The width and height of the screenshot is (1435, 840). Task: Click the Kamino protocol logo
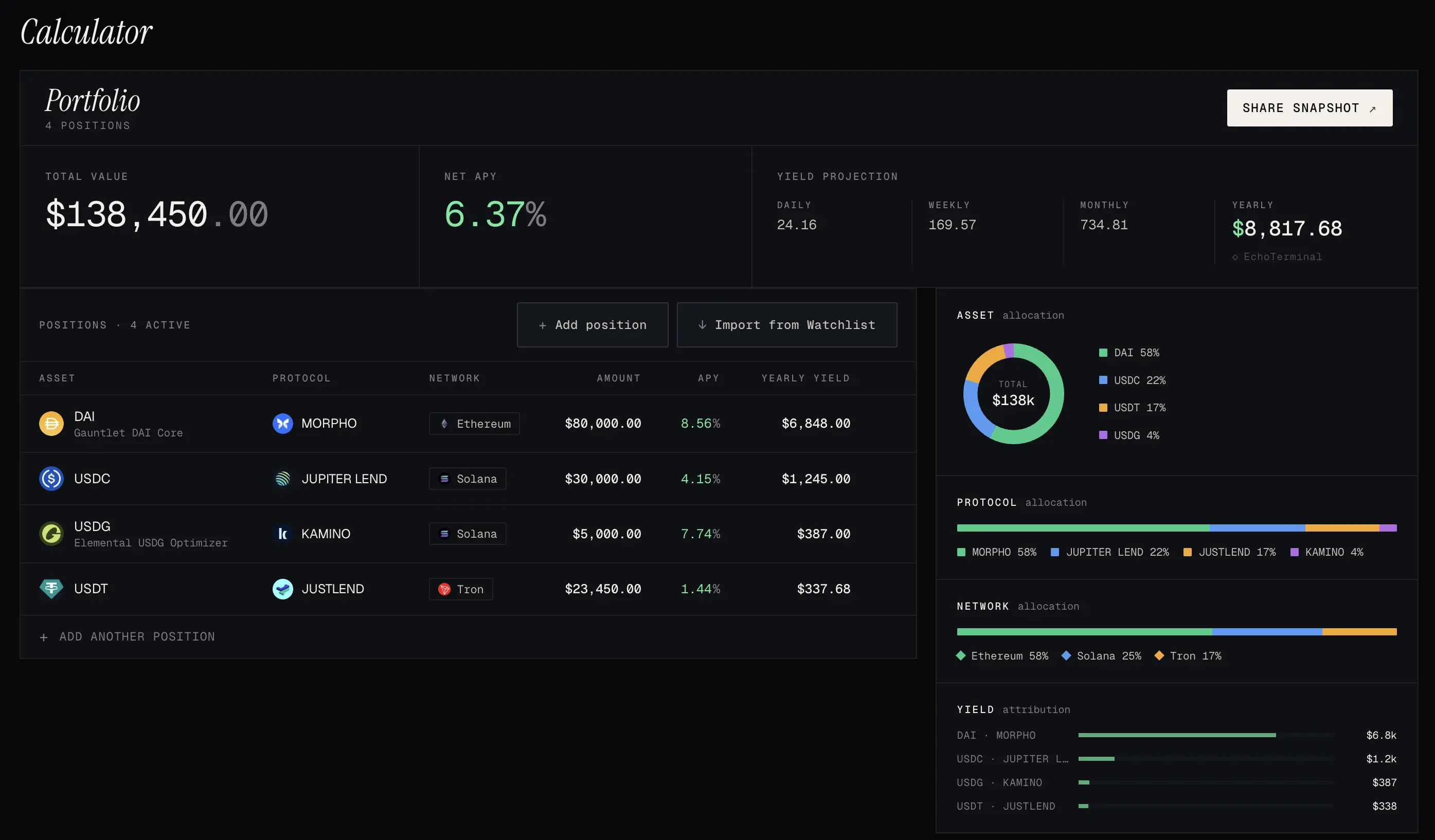pos(282,534)
